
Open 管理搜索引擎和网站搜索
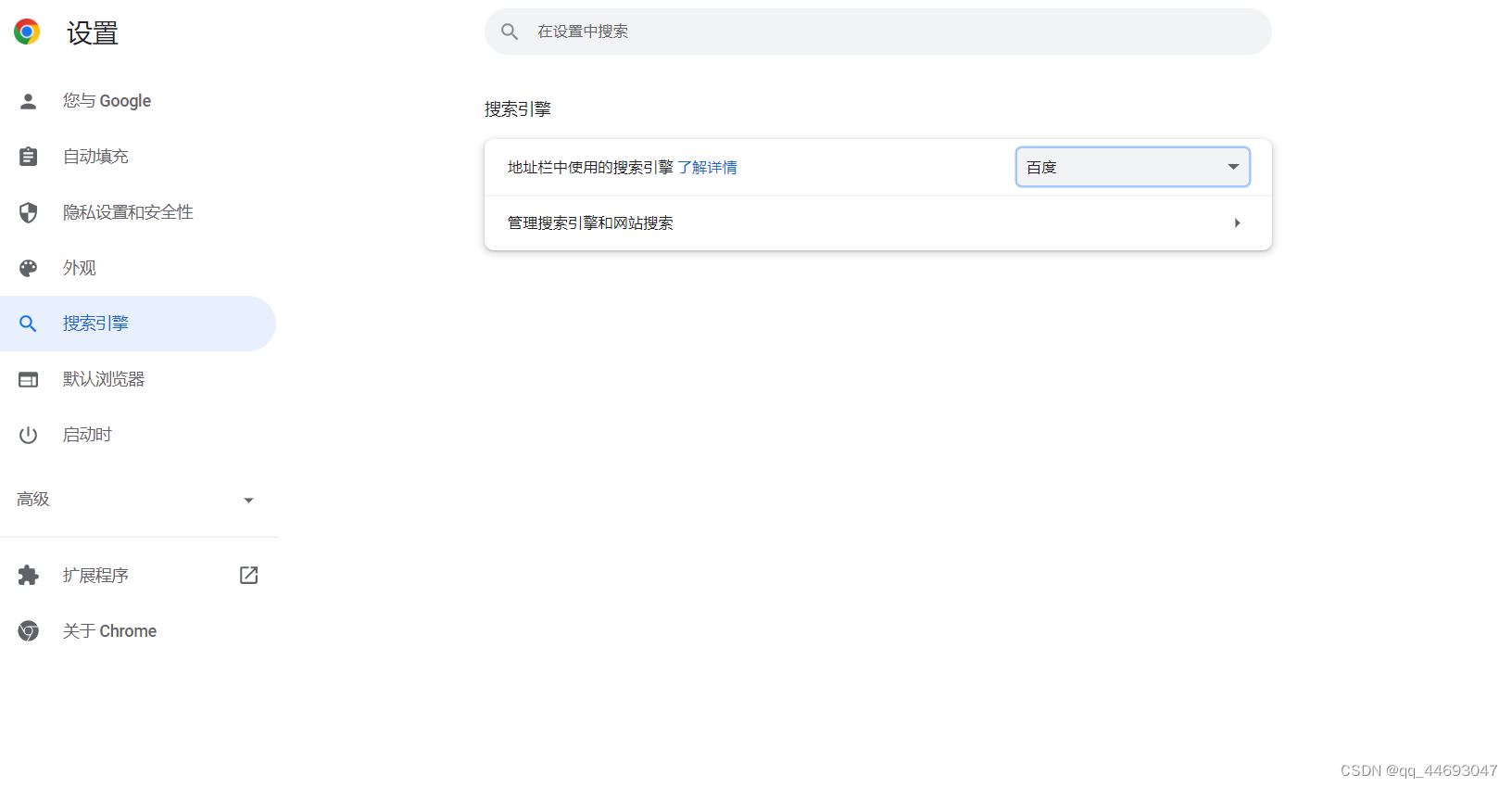[877, 222]
